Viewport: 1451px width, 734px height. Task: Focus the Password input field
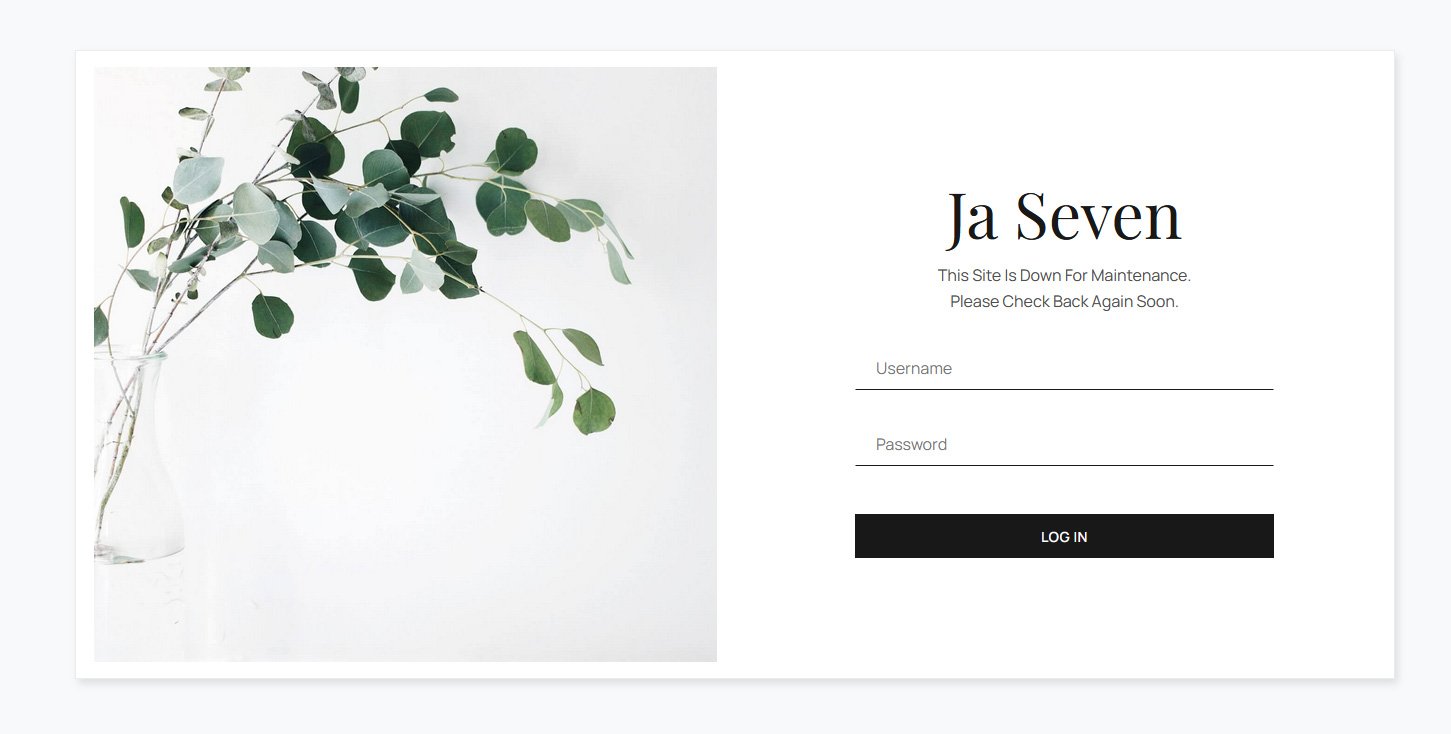coord(1064,444)
